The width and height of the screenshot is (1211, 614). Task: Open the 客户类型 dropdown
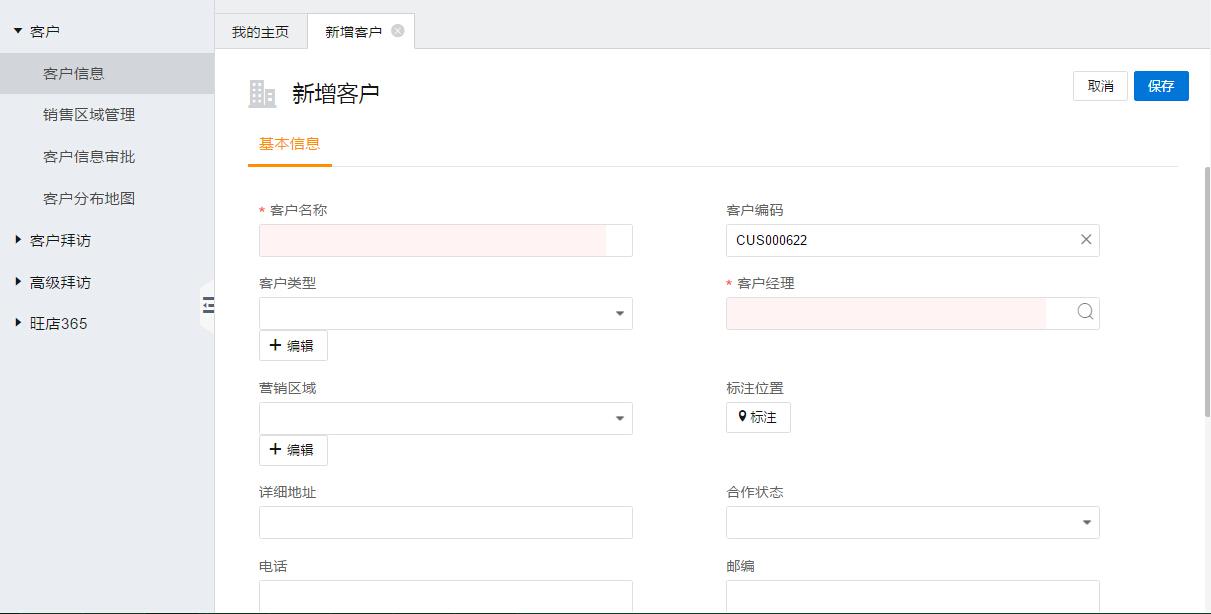[620, 314]
